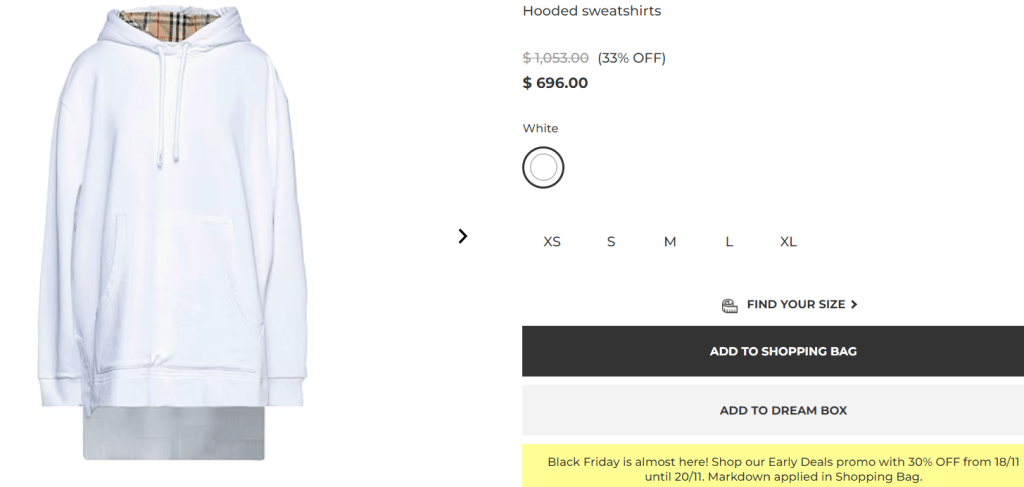Select size XS
This screenshot has width=1024, height=487.
tap(552, 242)
